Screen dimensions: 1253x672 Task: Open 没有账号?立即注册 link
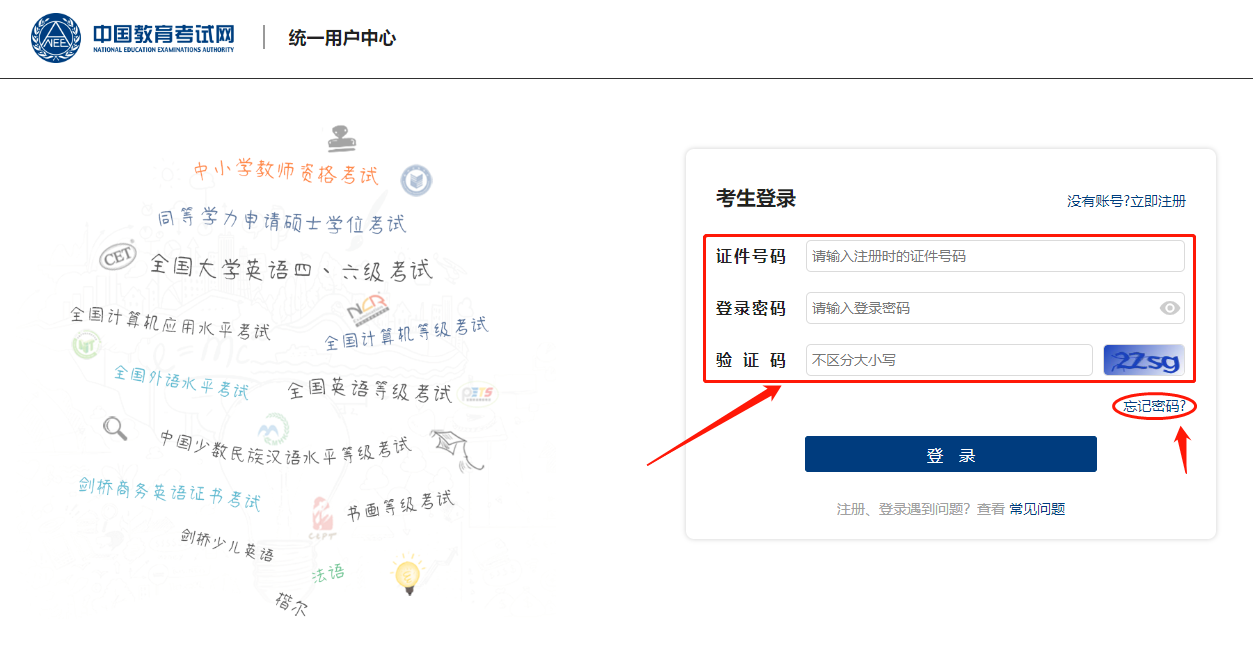(x=1126, y=201)
